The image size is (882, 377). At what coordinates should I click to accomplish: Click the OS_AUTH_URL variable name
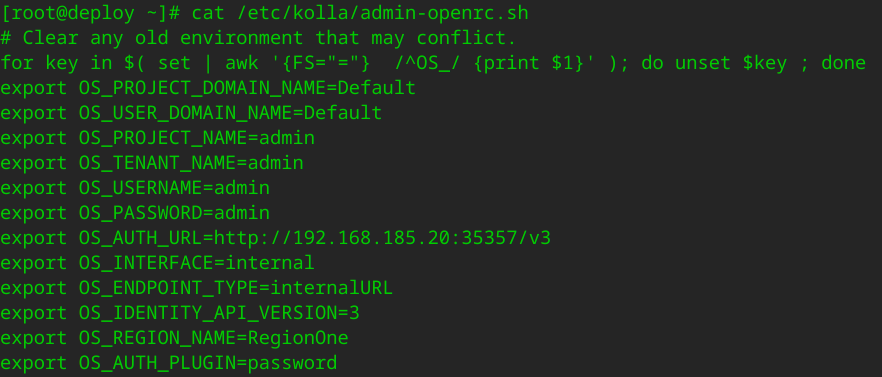tap(141, 239)
